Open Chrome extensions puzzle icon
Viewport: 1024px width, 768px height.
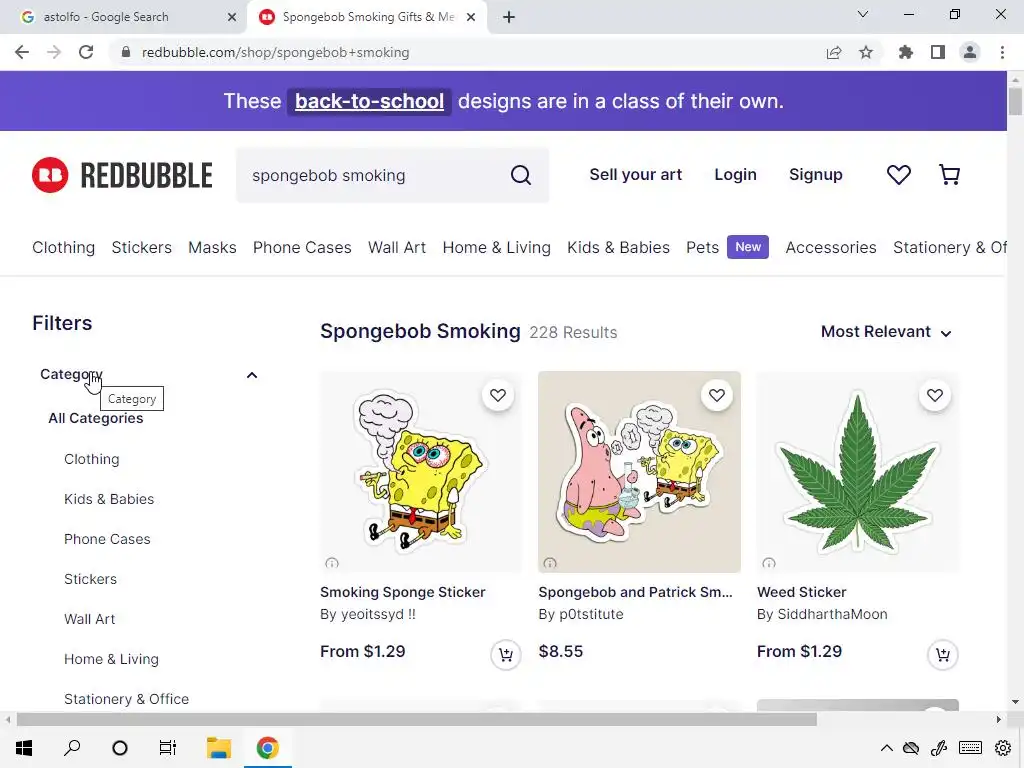905,52
